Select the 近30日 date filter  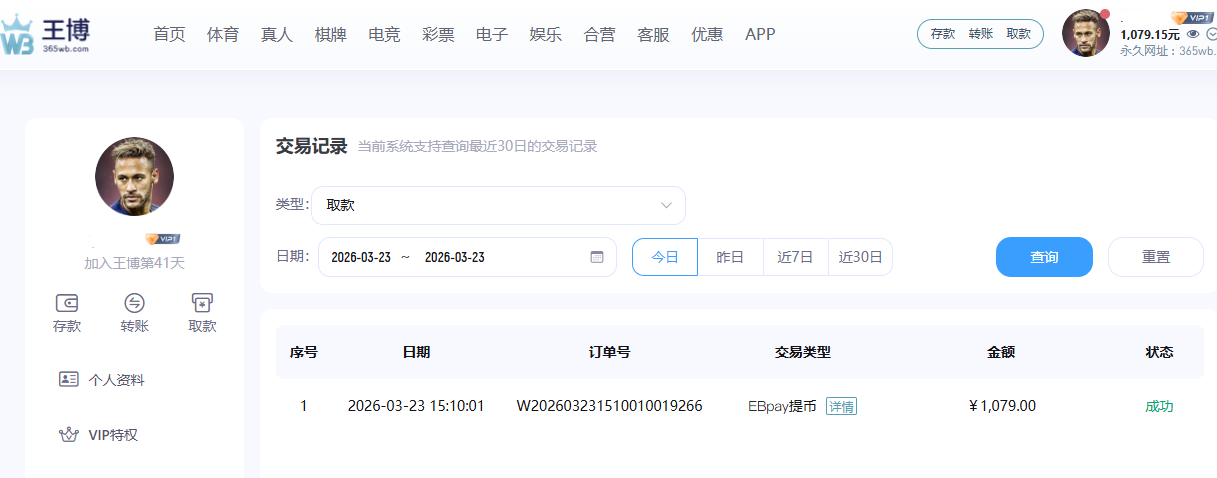[860, 257]
